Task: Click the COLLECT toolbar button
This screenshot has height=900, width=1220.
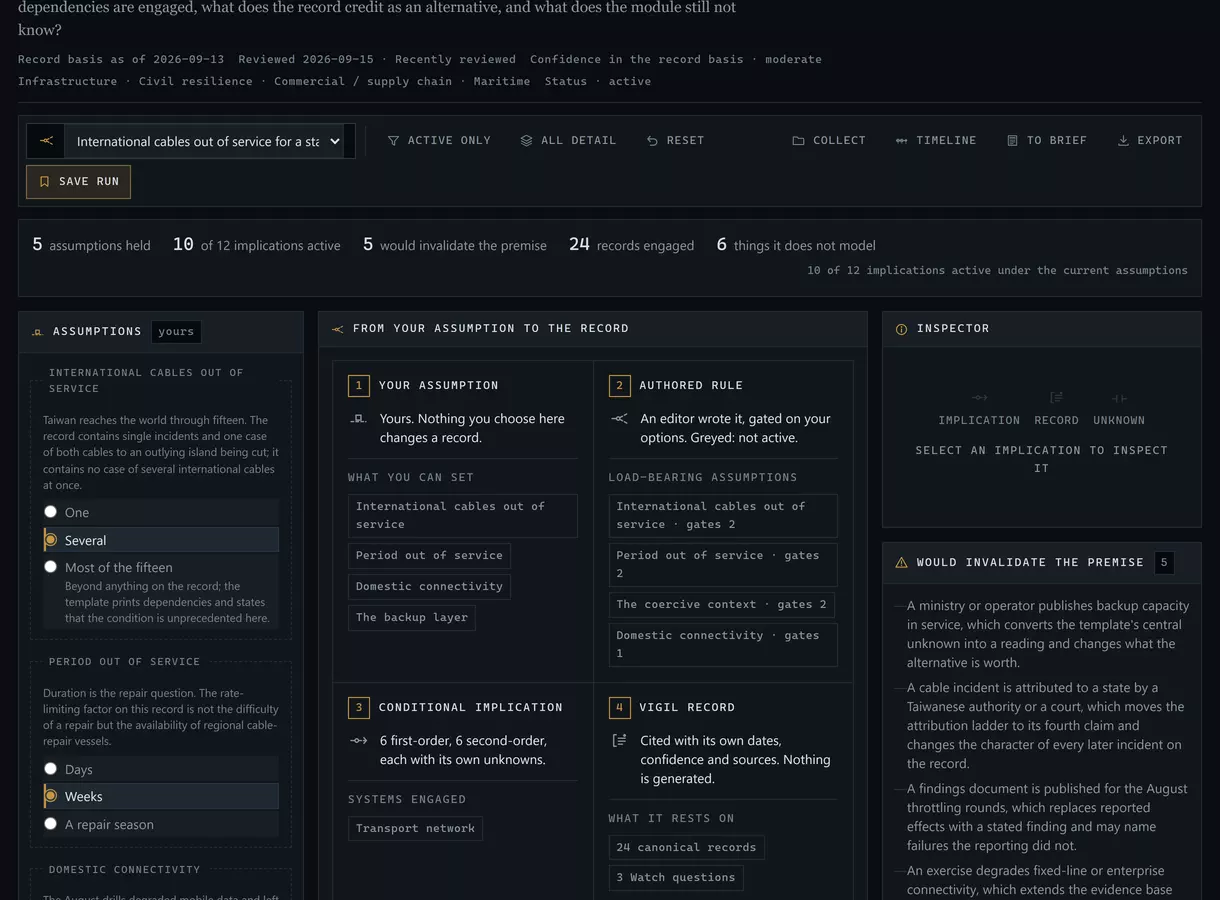Action: click(829, 141)
